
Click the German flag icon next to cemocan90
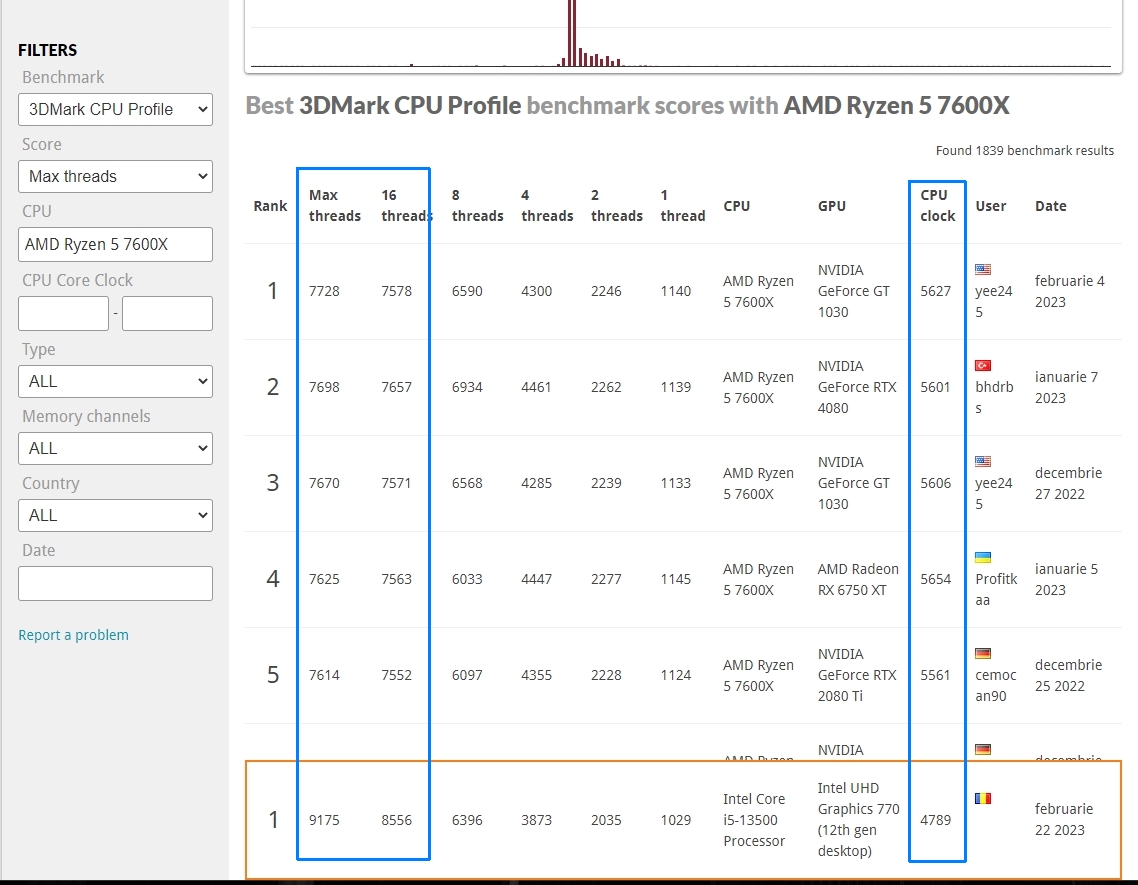(x=983, y=653)
